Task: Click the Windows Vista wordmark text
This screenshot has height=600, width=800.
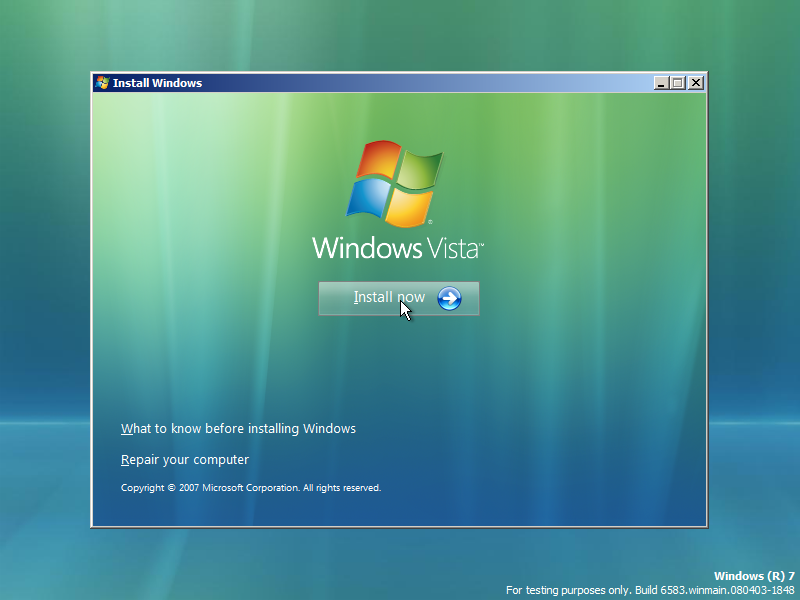Action: click(398, 247)
